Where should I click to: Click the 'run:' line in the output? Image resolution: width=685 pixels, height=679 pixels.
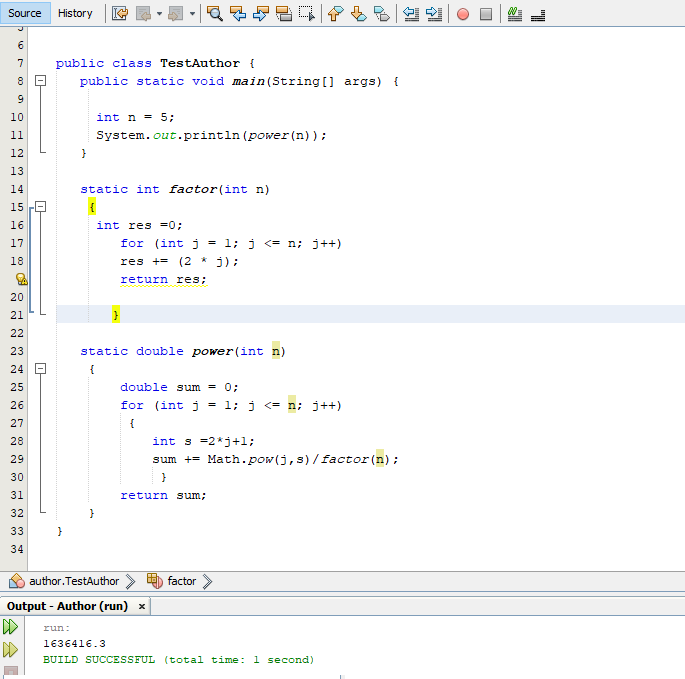pyautogui.click(x=57, y=628)
